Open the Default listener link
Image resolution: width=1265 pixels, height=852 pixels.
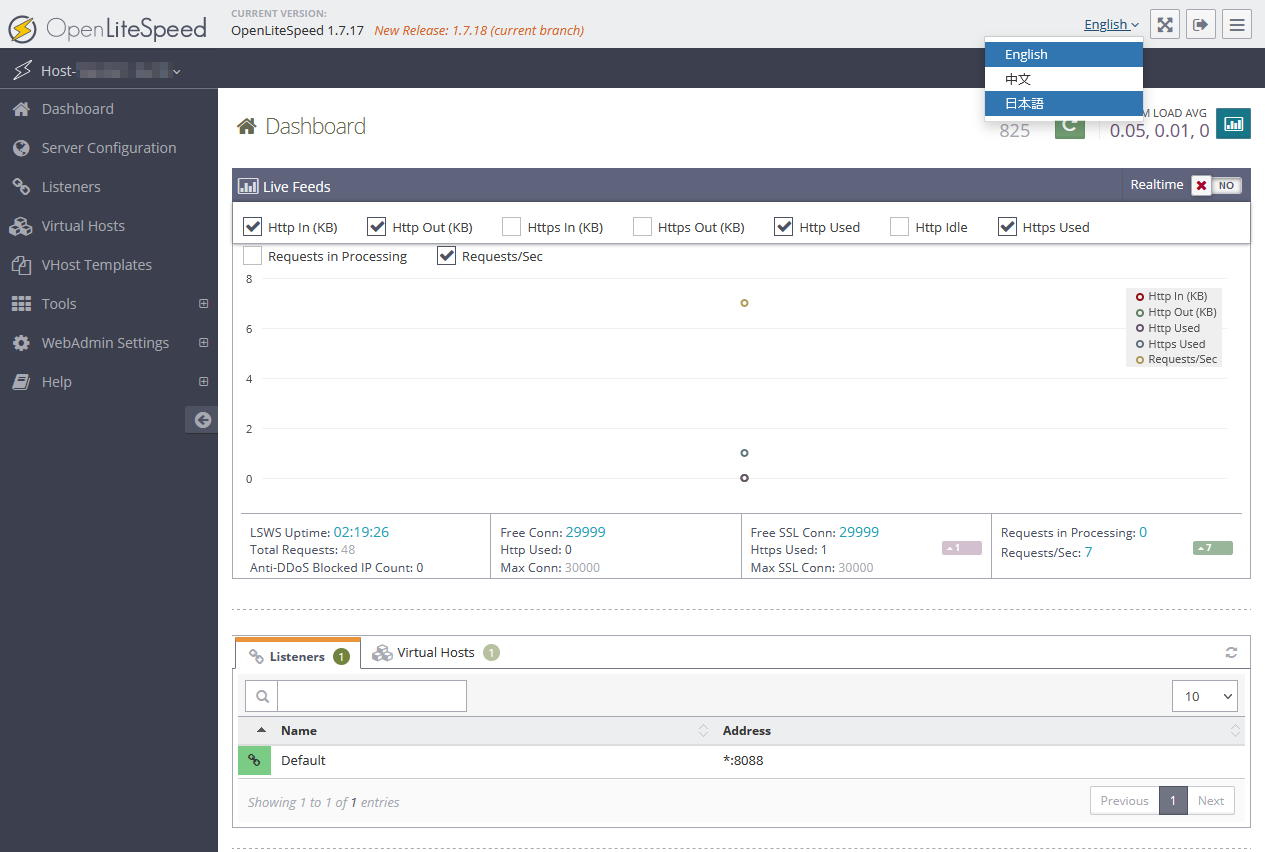[303, 760]
